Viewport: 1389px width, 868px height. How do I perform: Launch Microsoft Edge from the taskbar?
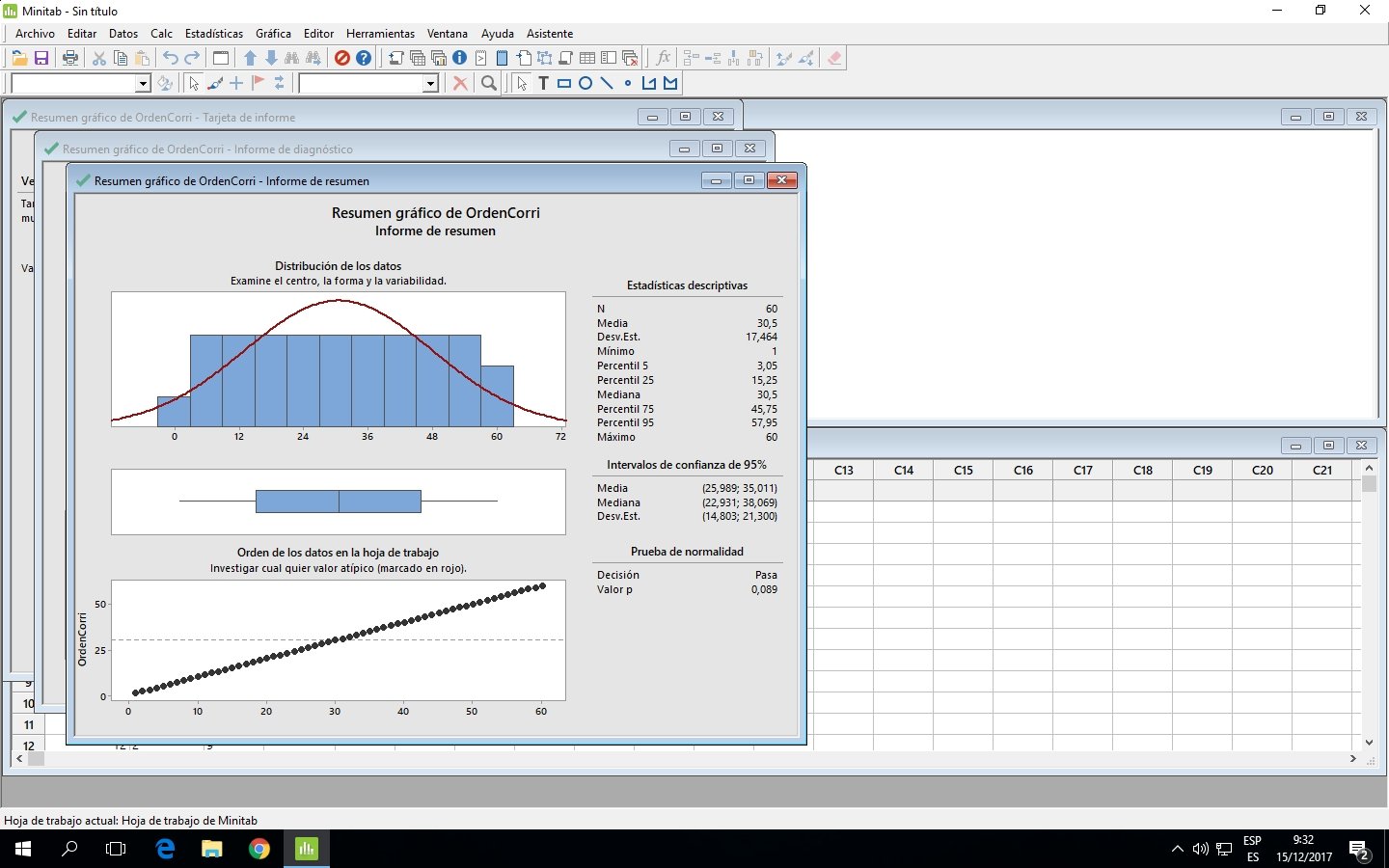[x=165, y=849]
